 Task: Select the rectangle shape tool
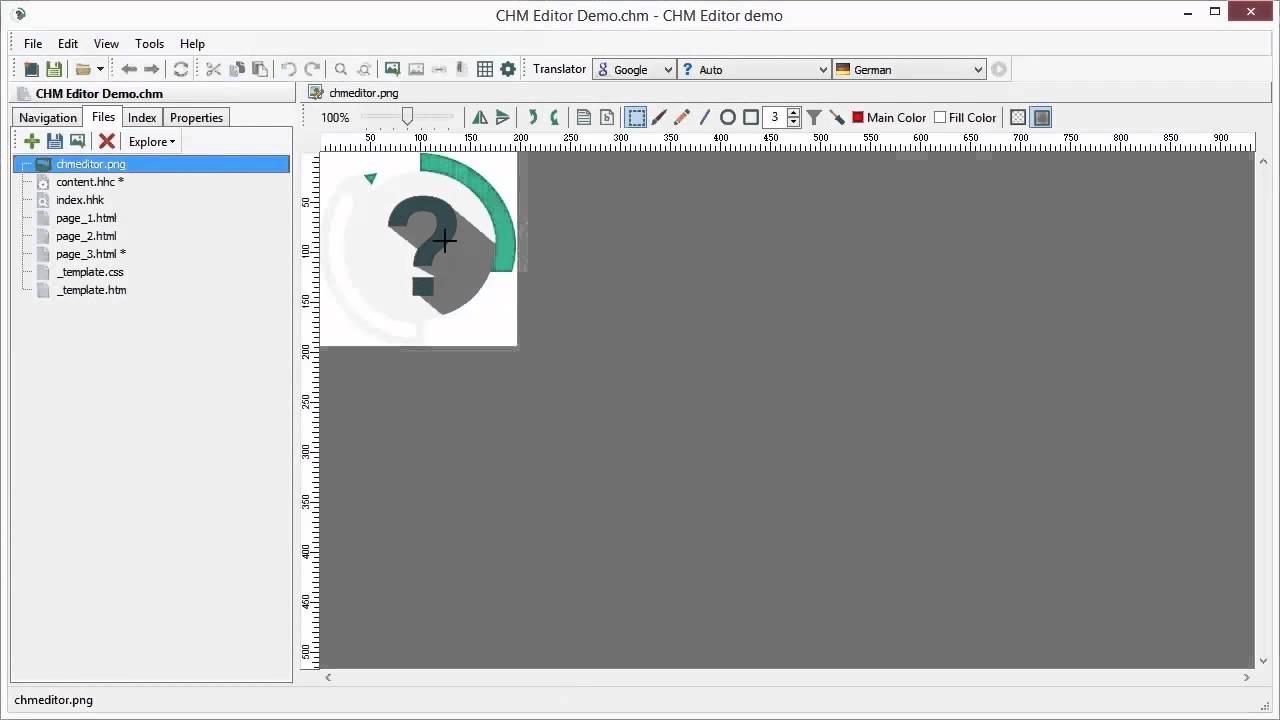pos(751,117)
